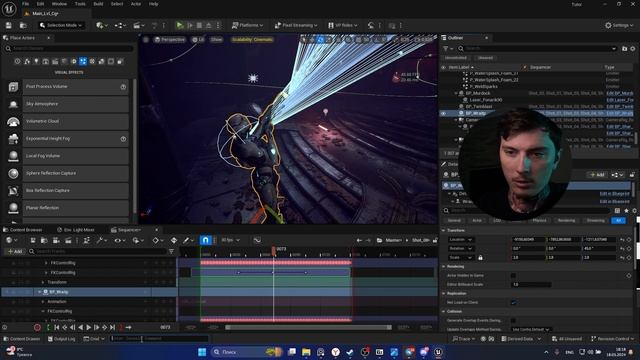
Task: Toggle sequencer looping arrow button
Action: pos(128,327)
